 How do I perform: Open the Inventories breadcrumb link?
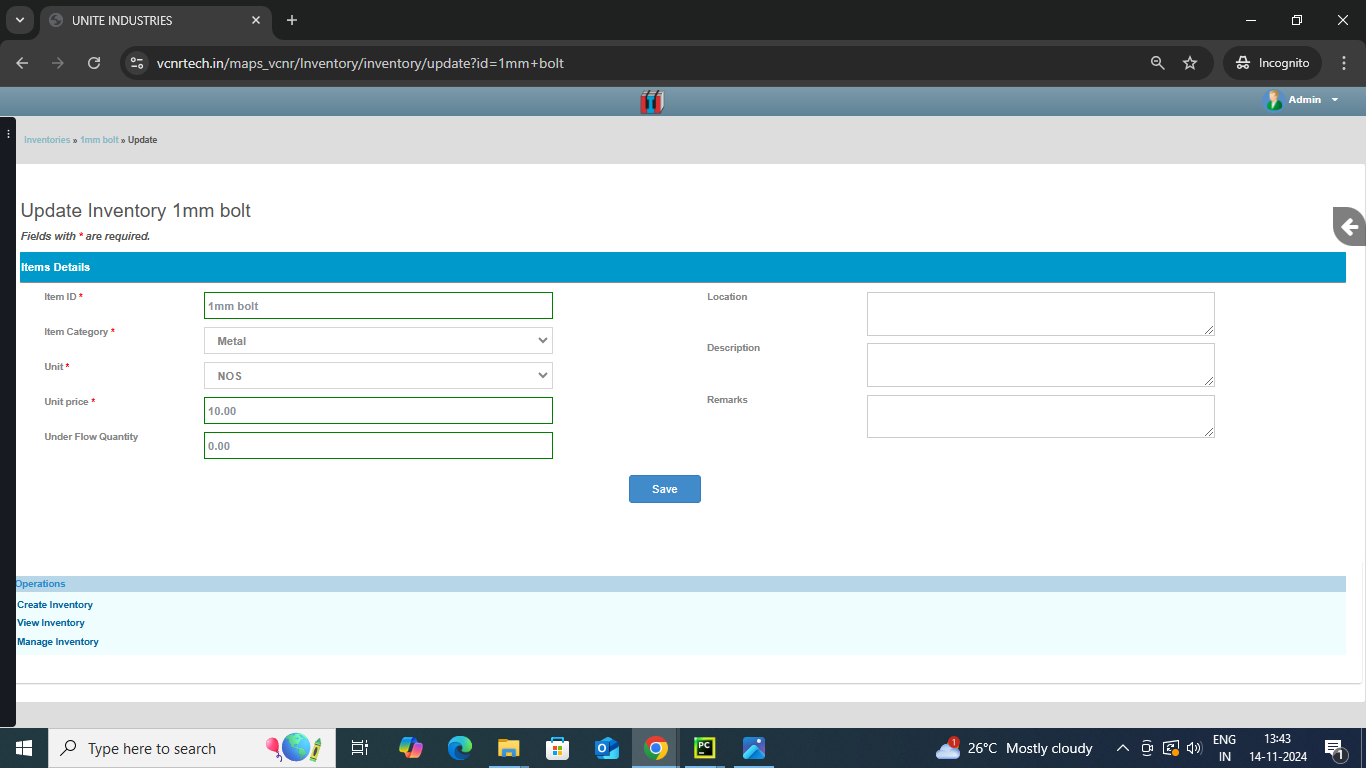point(47,140)
